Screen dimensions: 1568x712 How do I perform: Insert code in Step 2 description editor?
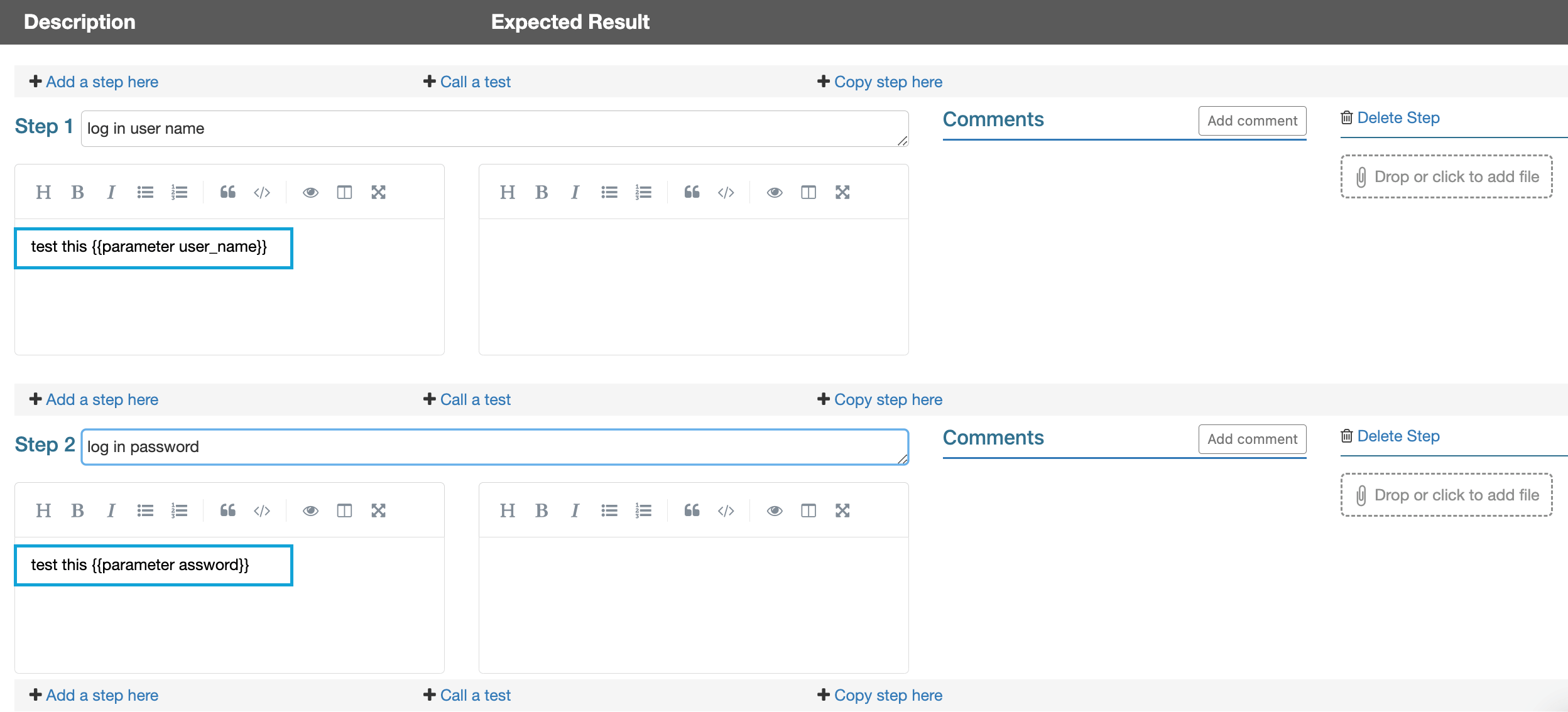[262, 510]
